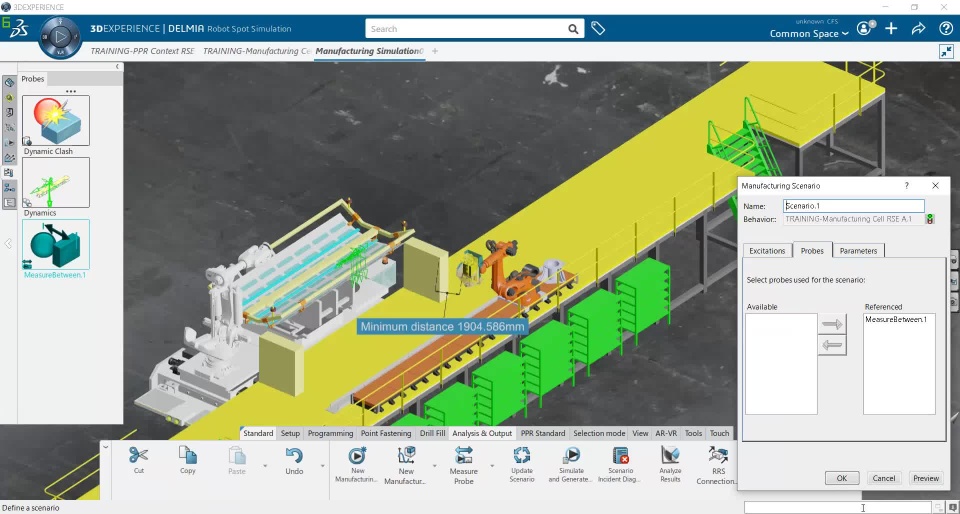960x514 pixels.
Task: Select the Probes tab in dialog
Action: [x=812, y=251]
